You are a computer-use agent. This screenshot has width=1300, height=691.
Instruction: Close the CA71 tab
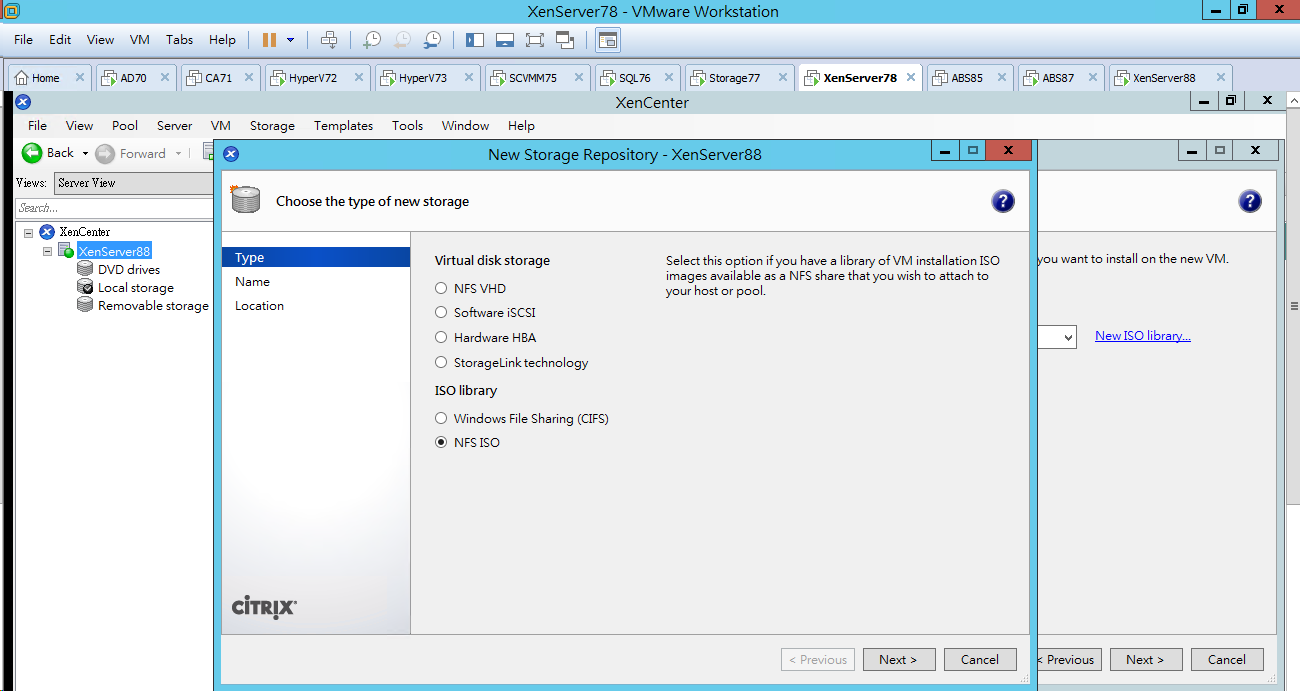pos(249,78)
